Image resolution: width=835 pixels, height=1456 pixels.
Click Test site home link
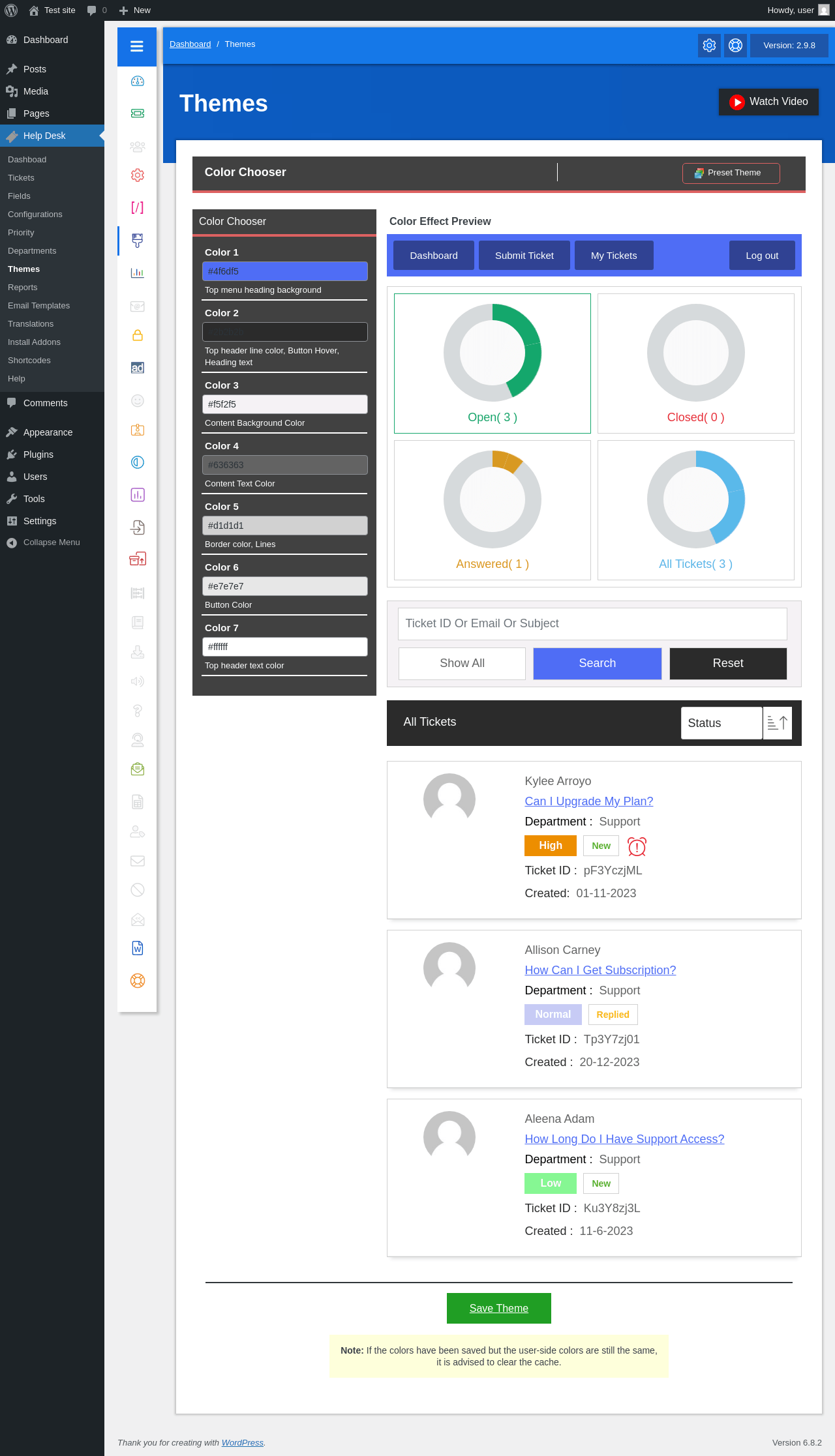coord(52,10)
